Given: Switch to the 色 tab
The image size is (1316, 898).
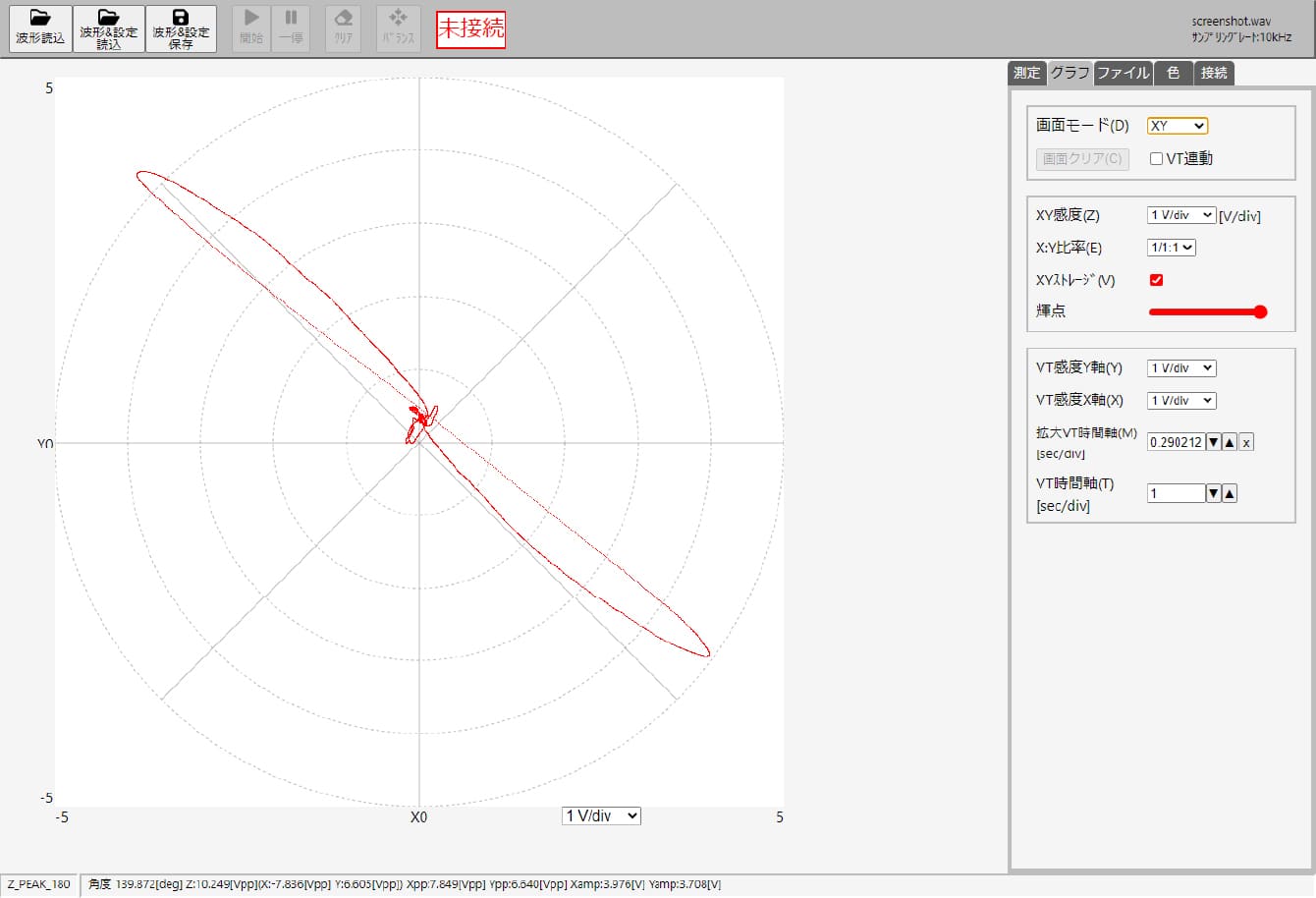Looking at the screenshot, I should pyautogui.click(x=1174, y=73).
